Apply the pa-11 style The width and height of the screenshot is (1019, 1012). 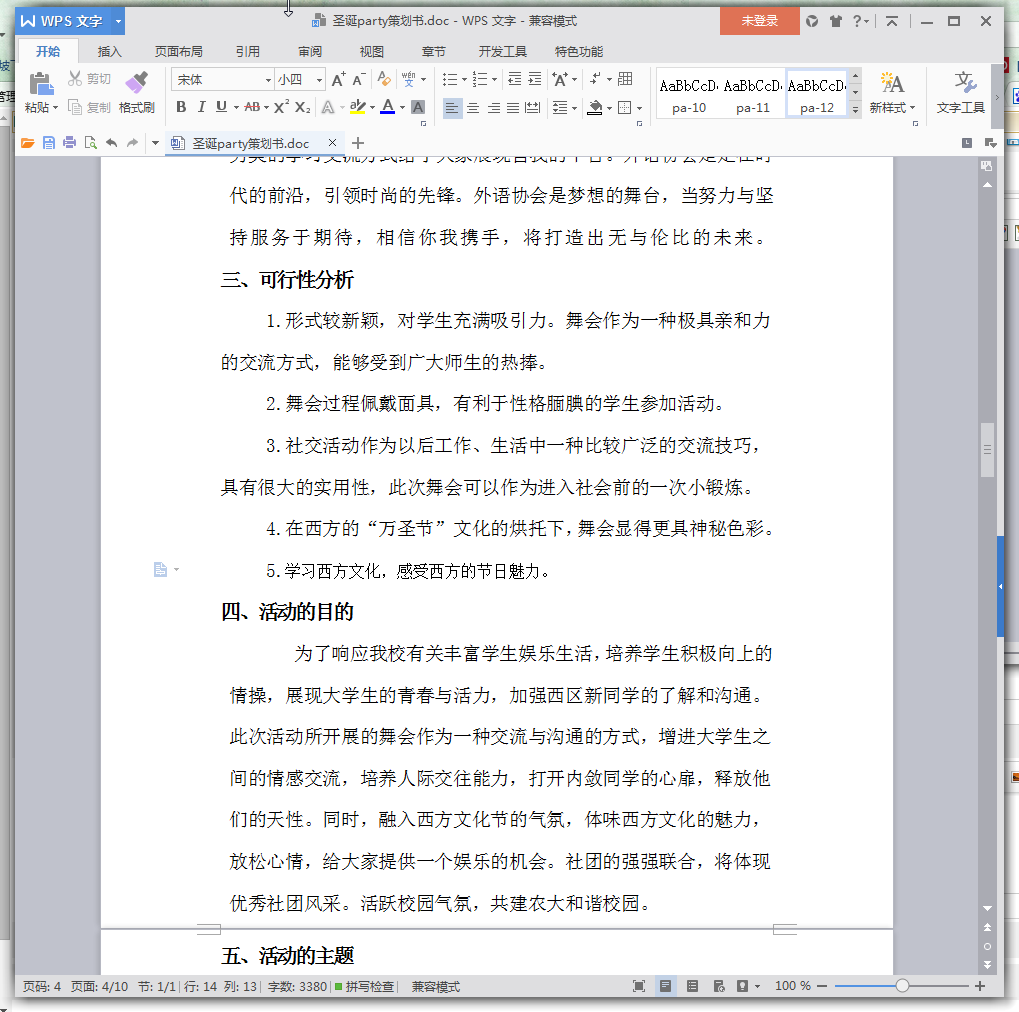click(753, 94)
